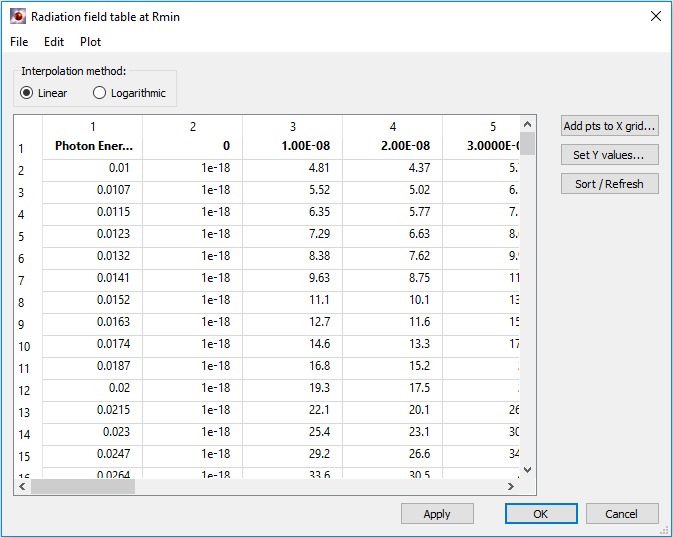The height and width of the screenshot is (538, 673).
Task: Select the Photon Energy column header cell
Action: [92, 146]
